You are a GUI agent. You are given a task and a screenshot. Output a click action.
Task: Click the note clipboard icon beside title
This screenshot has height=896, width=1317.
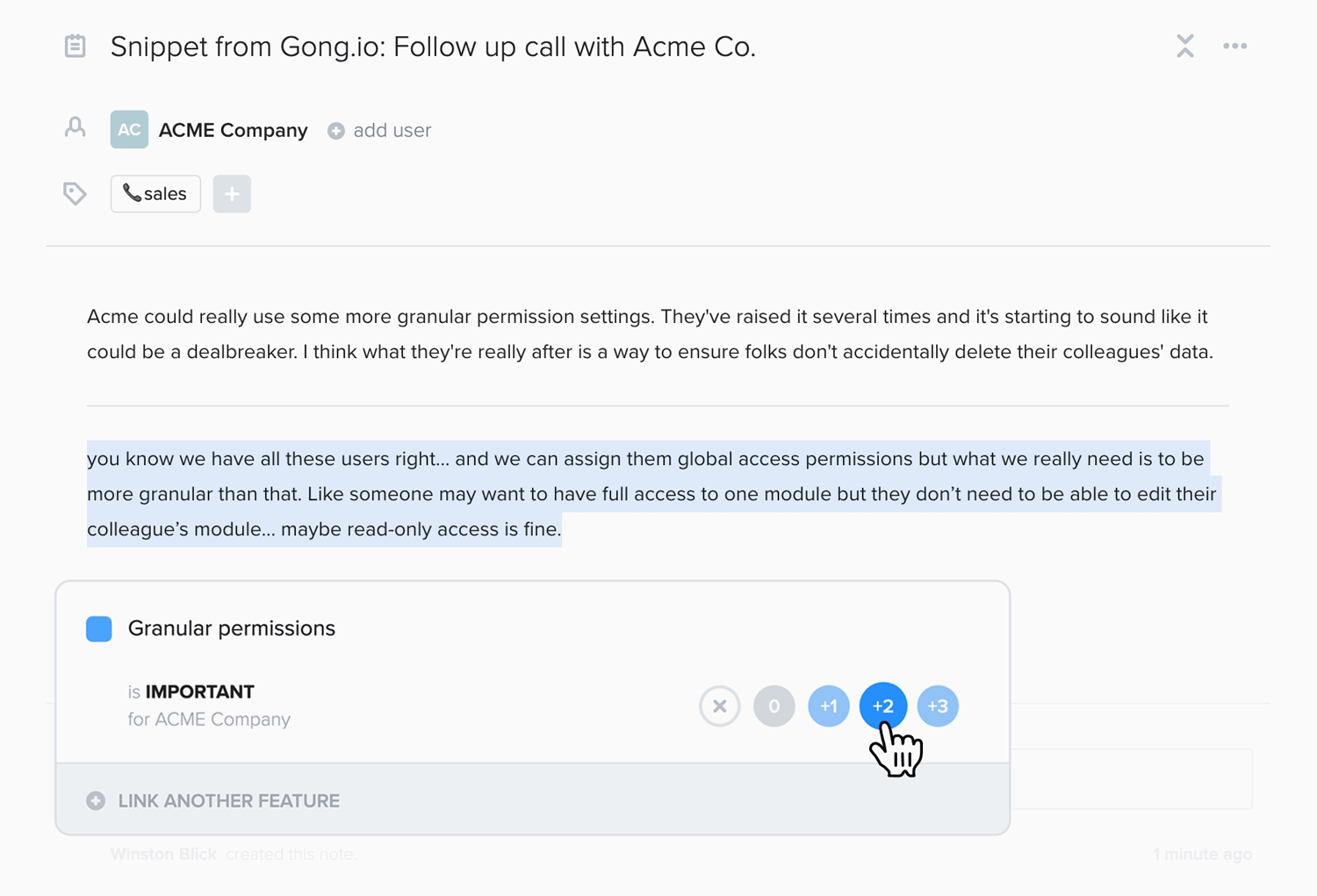pos(76,46)
